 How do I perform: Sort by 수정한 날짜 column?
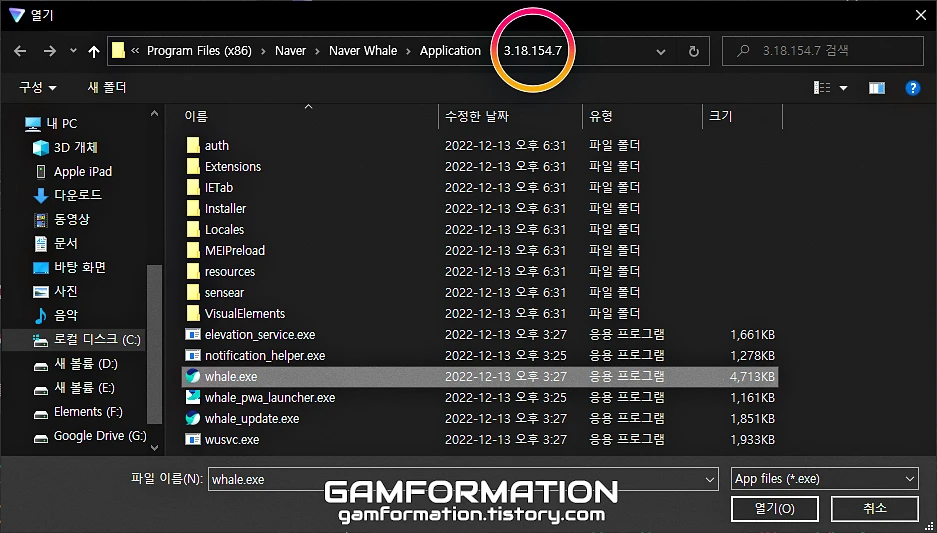[477, 117]
